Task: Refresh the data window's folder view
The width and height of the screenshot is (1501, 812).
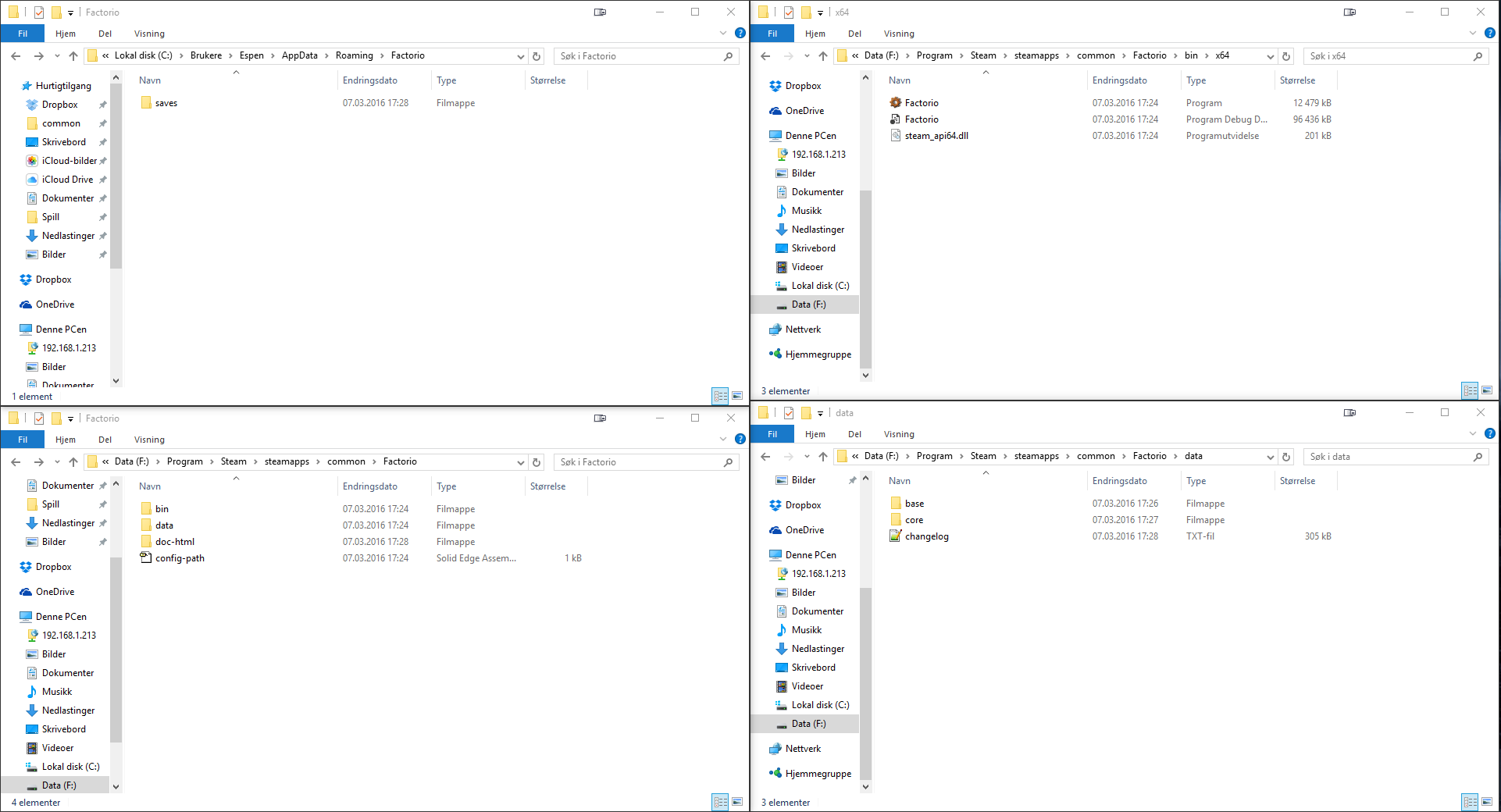Action: (1286, 457)
